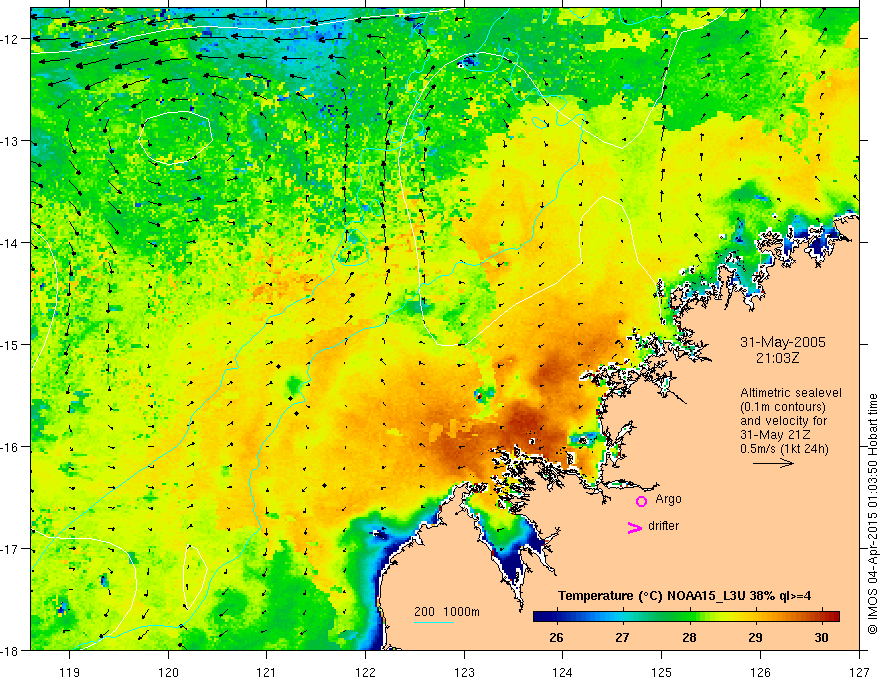Click the magenta drifter arrowhead legend symbol

pyautogui.click(x=635, y=527)
